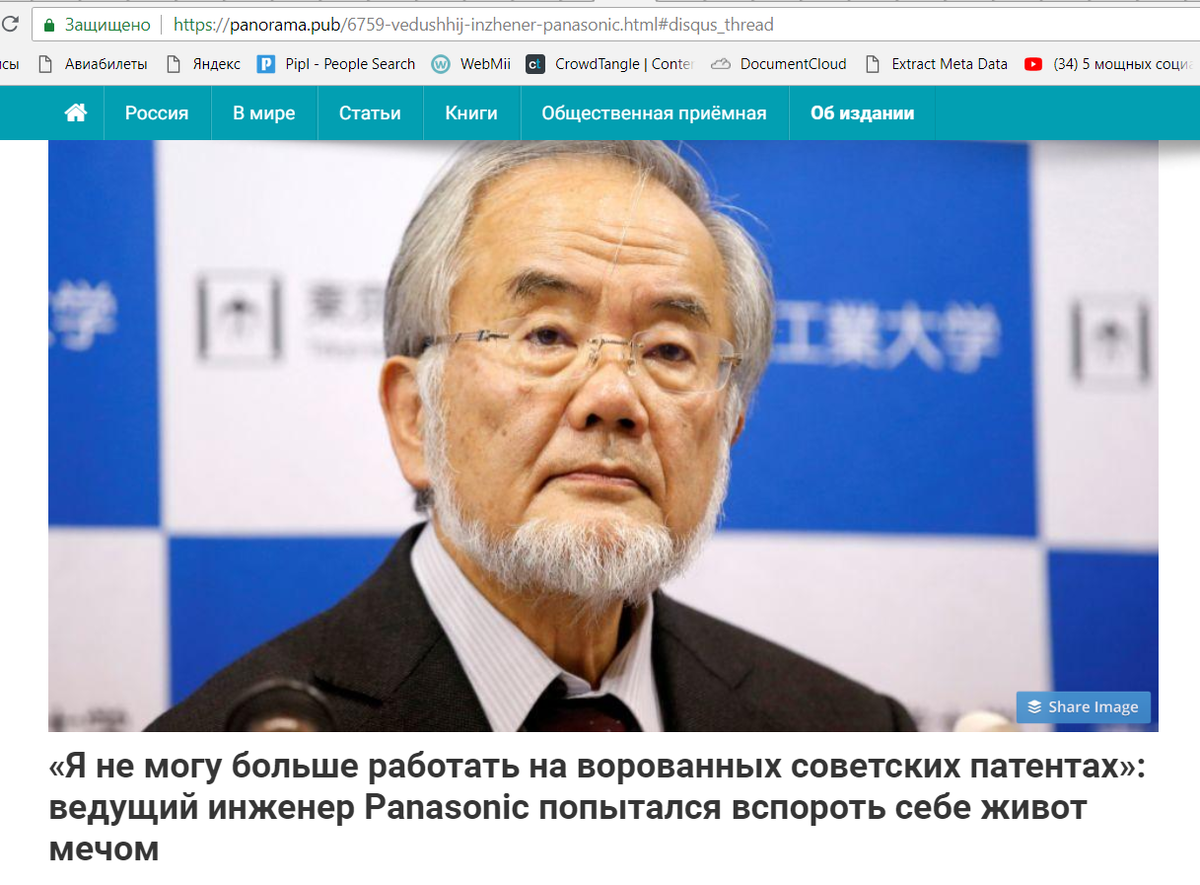Click the Share Image layers icon

tap(1035, 707)
